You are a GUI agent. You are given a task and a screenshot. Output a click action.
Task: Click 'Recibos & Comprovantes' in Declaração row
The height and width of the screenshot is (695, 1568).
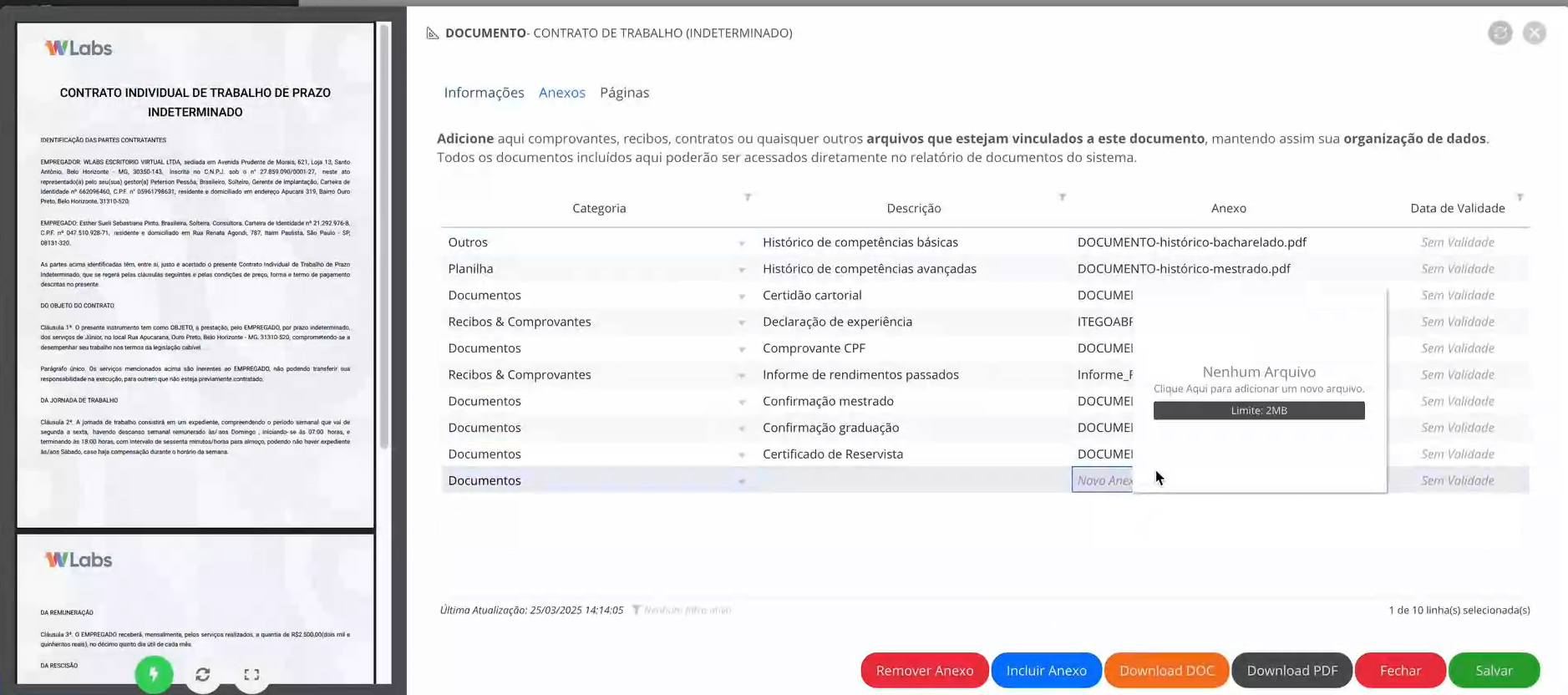pyautogui.click(x=520, y=322)
